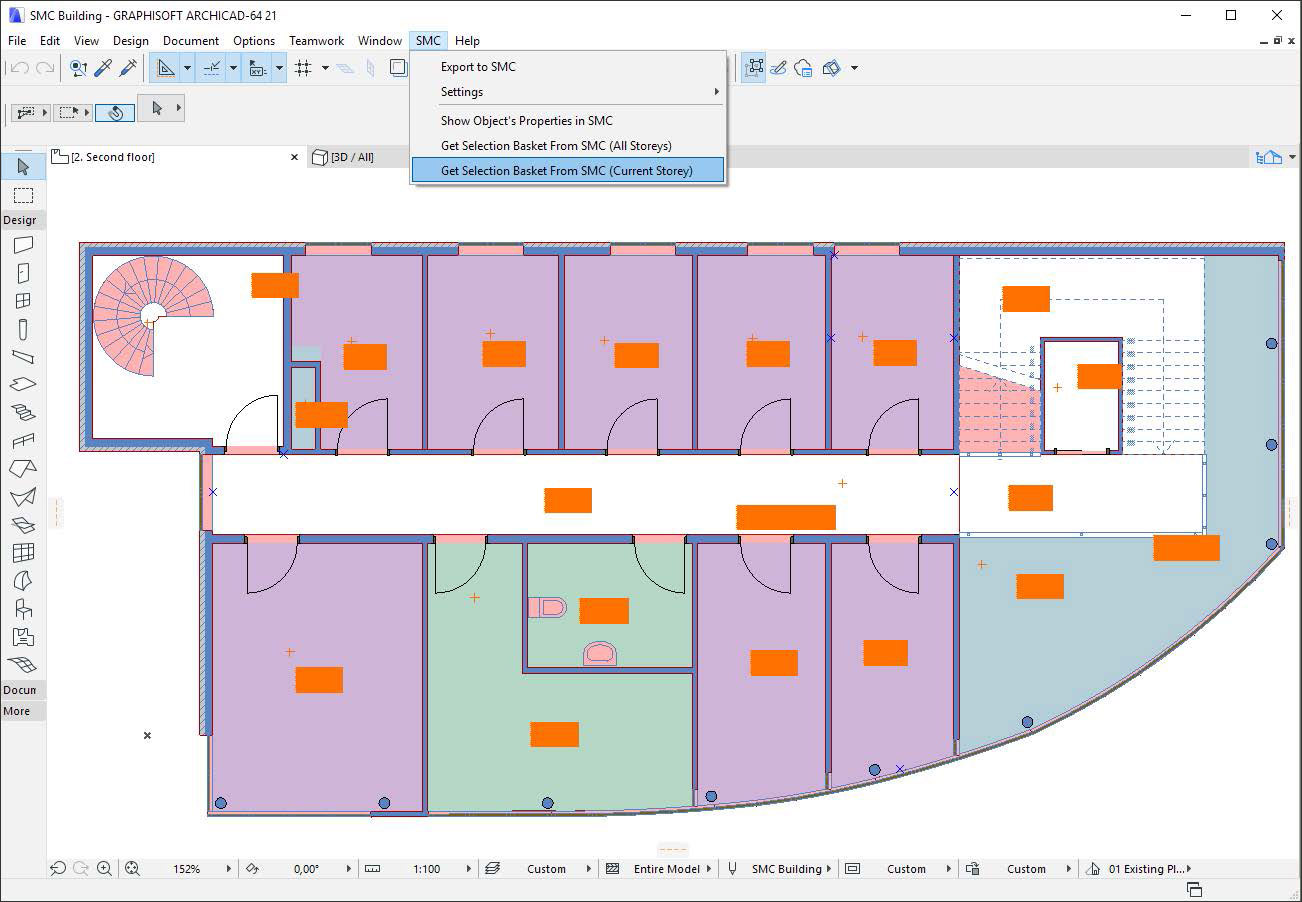Viewport: 1302px width, 902px height.
Task: Select the Object (chair) tool in the toolbox
Action: pos(23,608)
